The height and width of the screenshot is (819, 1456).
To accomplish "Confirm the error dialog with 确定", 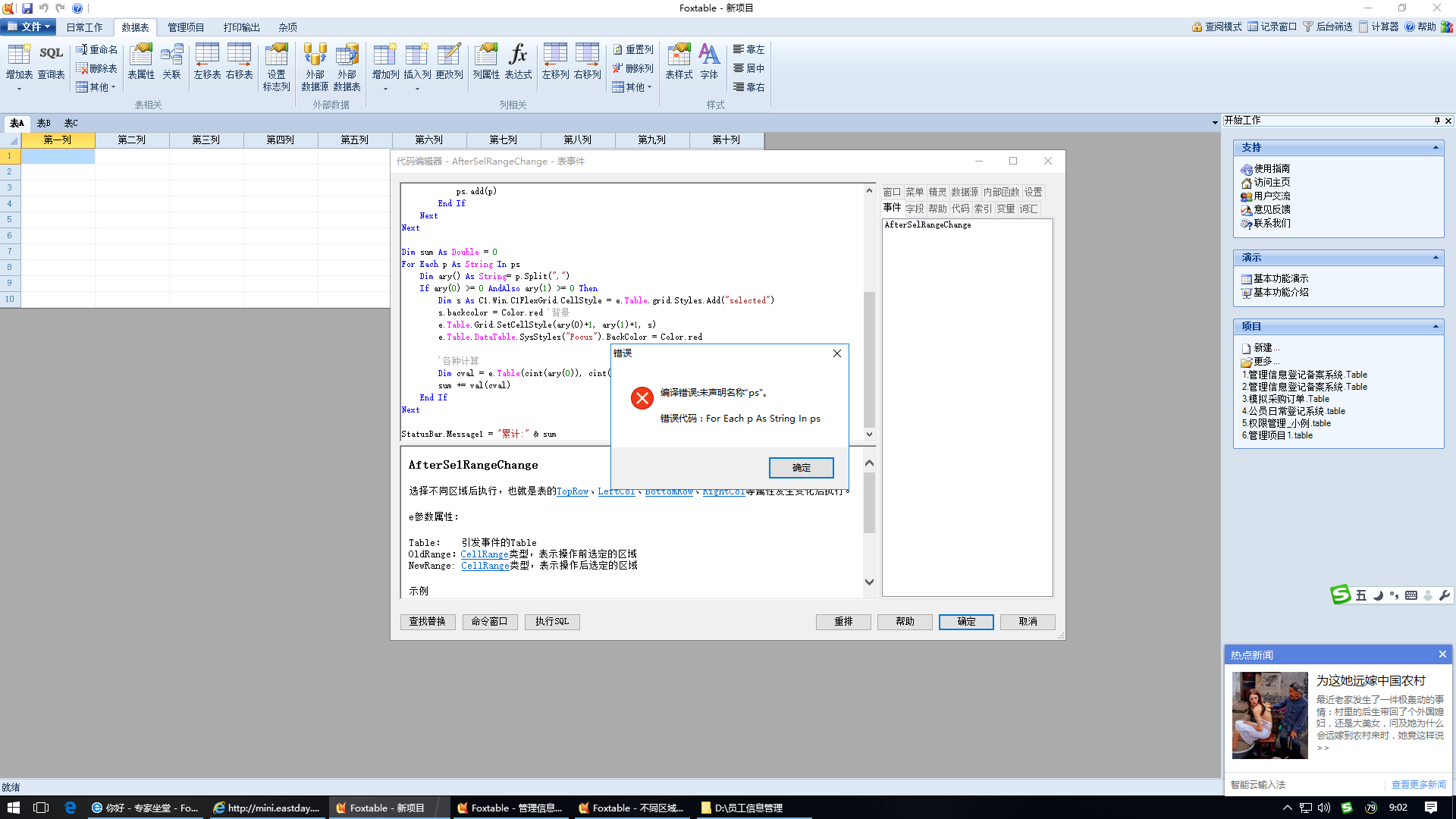I will point(801,468).
